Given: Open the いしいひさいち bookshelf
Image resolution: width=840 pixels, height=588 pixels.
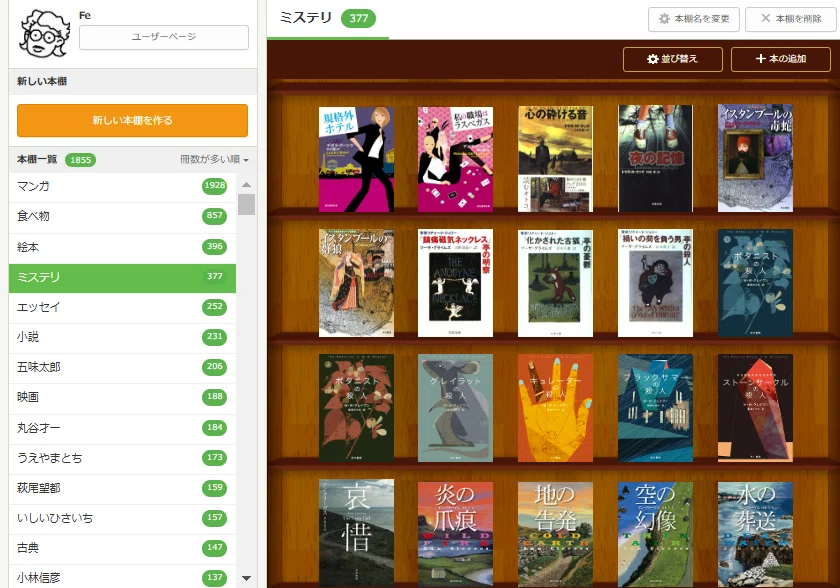Looking at the screenshot, I should pos(122,518).
